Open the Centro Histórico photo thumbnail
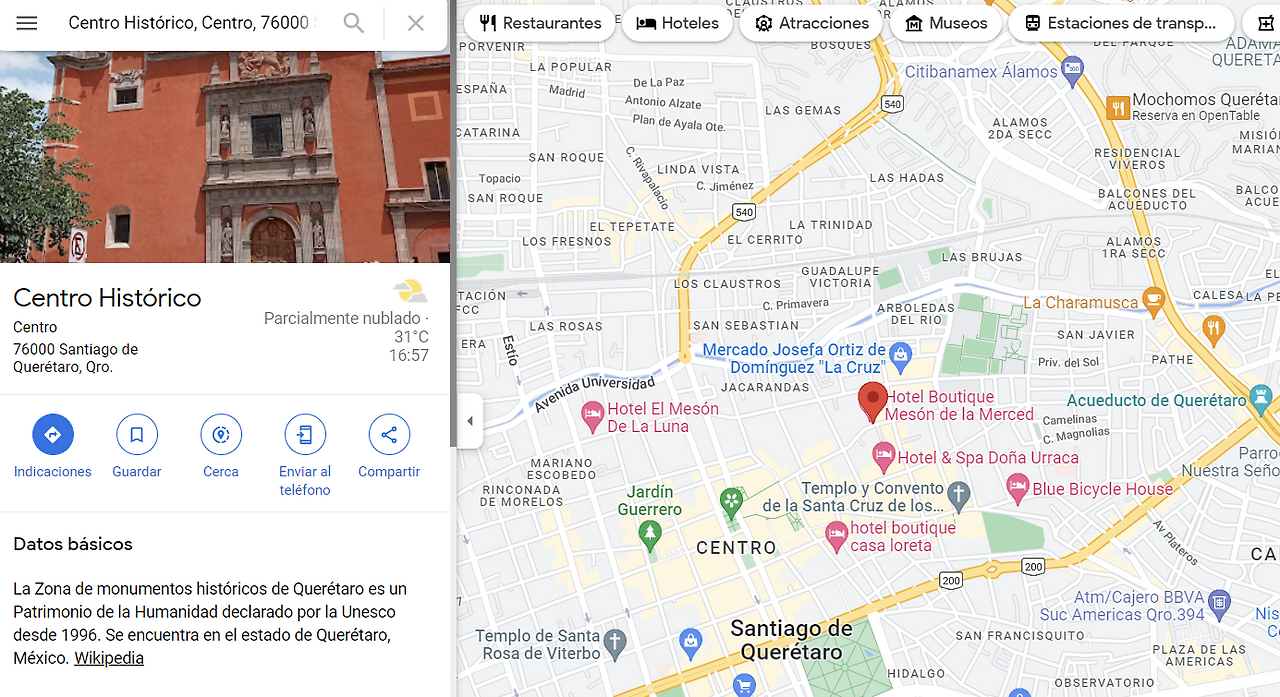This screenshot has height=697, width=1280. pyautogui.click(x=225, y=157)
